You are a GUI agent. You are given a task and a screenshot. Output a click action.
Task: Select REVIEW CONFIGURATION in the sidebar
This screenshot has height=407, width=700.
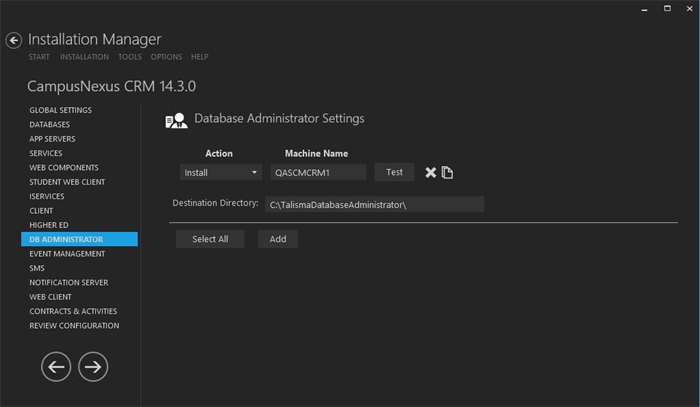point(74,326)
